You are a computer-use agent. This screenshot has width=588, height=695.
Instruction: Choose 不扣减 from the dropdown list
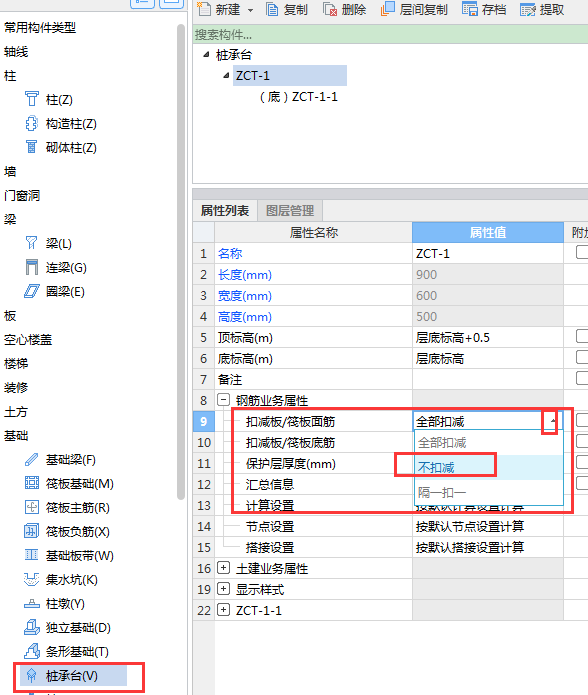click(489, 468)
